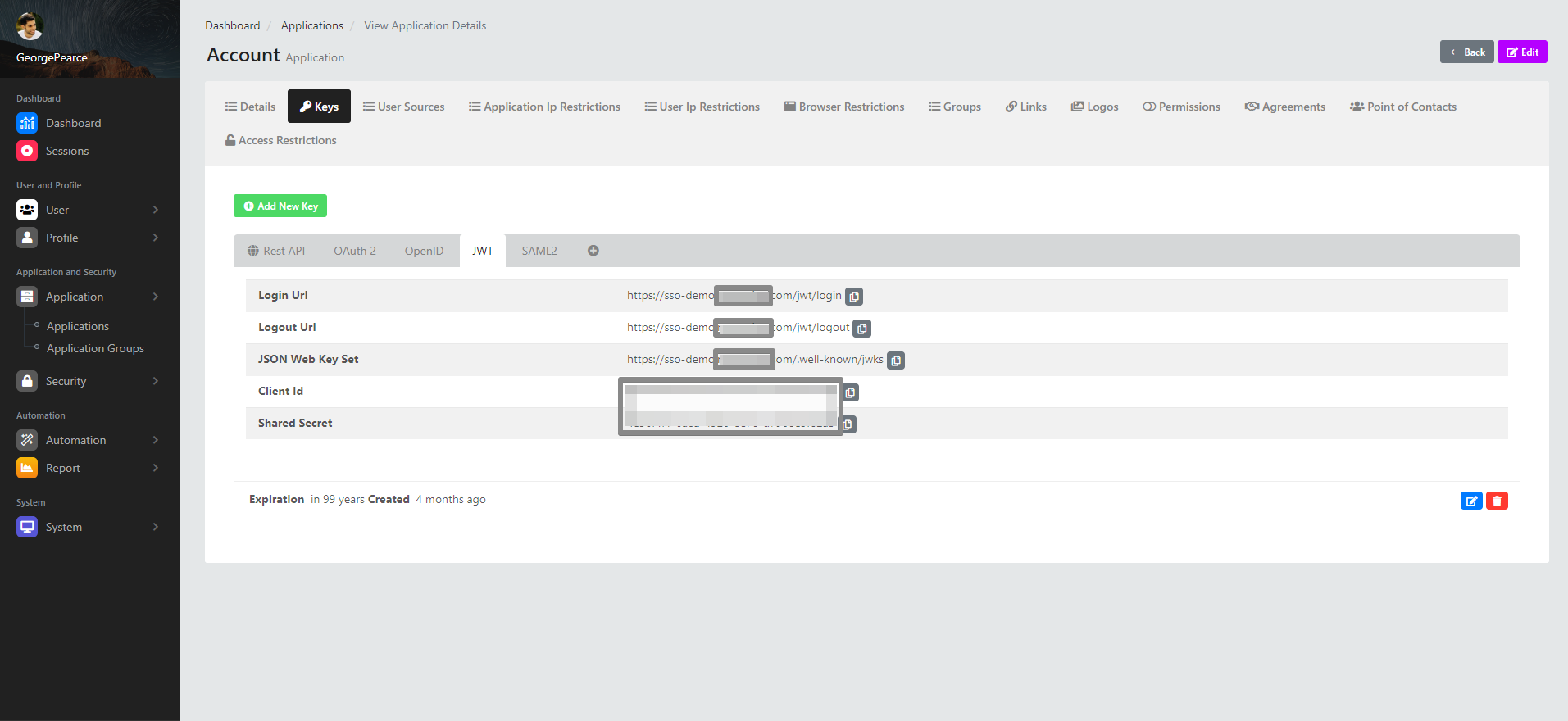Screen dimensions: 1568x721
Task: Click the purple Edit button
Action: click(x=1522, y=52)
